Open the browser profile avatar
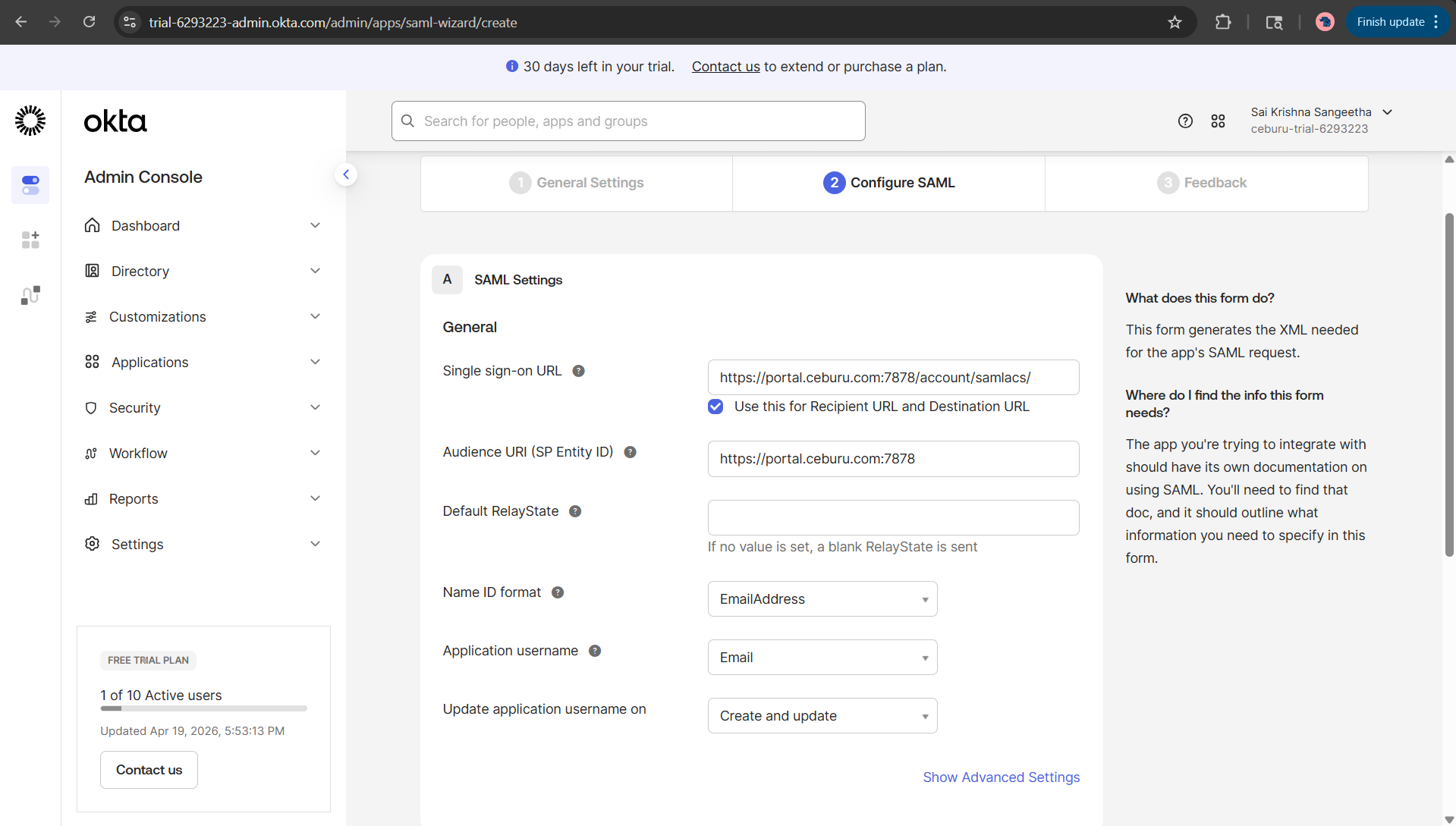1456x826 pixels. [1325, 22]
